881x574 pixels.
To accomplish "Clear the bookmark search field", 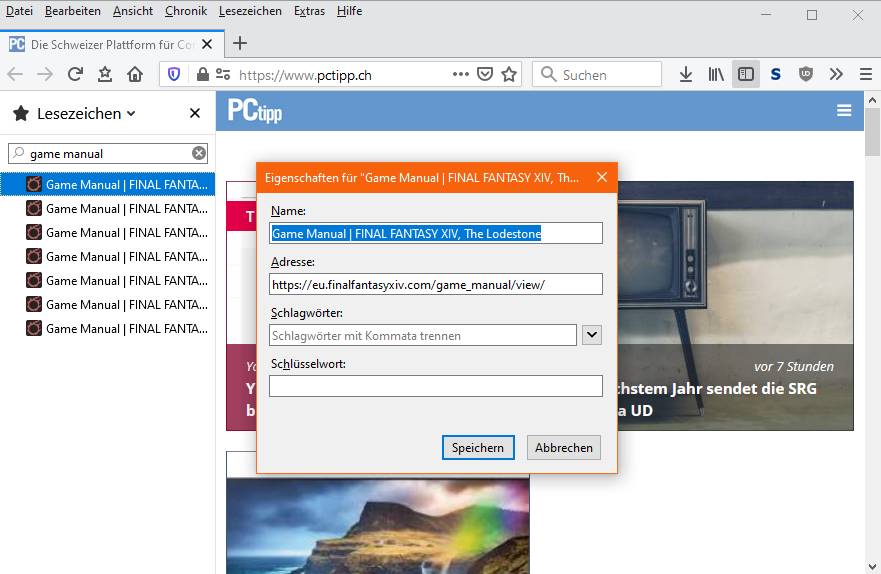I will (x=199, y=153).
